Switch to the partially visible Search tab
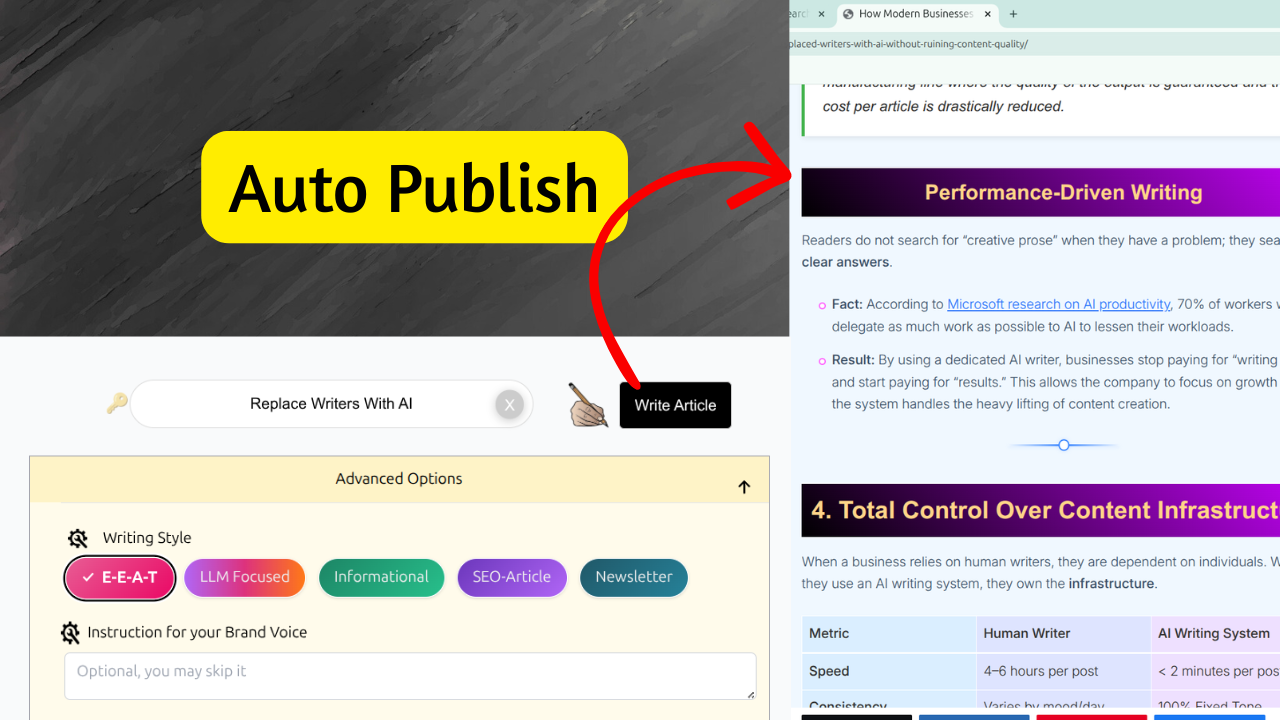Screen dimensions: 1280x720 pyautogui.click(x=800, y=14)
